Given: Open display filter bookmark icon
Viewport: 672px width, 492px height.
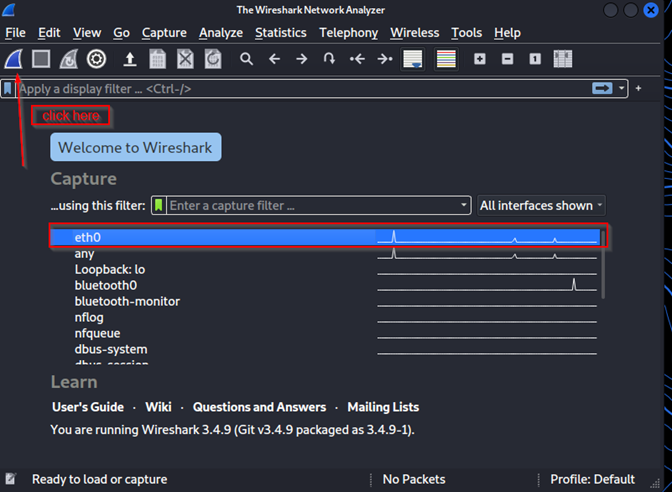Looking at the screenshot, I should (8, 89).
